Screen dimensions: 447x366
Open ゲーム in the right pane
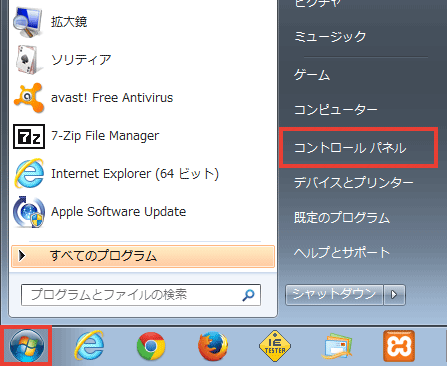(x=312, y=75)
